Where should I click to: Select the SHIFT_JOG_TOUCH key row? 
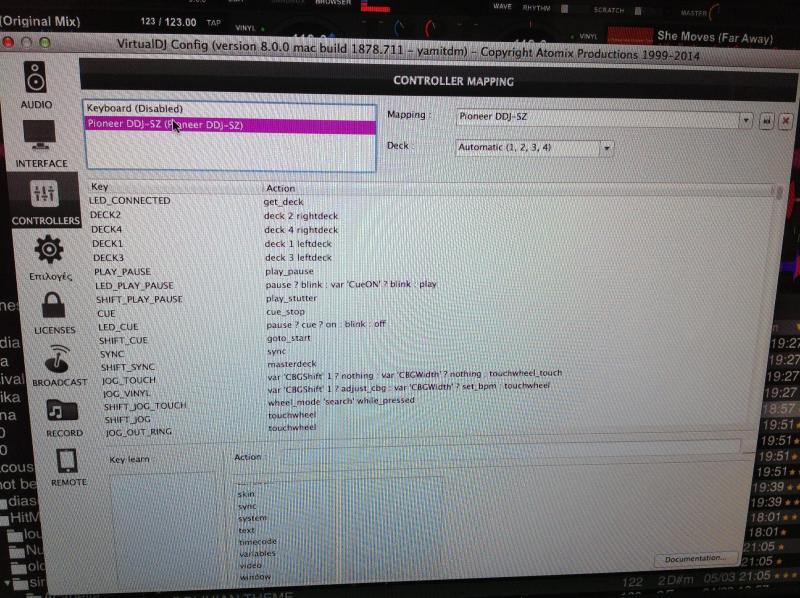(145, 406)
